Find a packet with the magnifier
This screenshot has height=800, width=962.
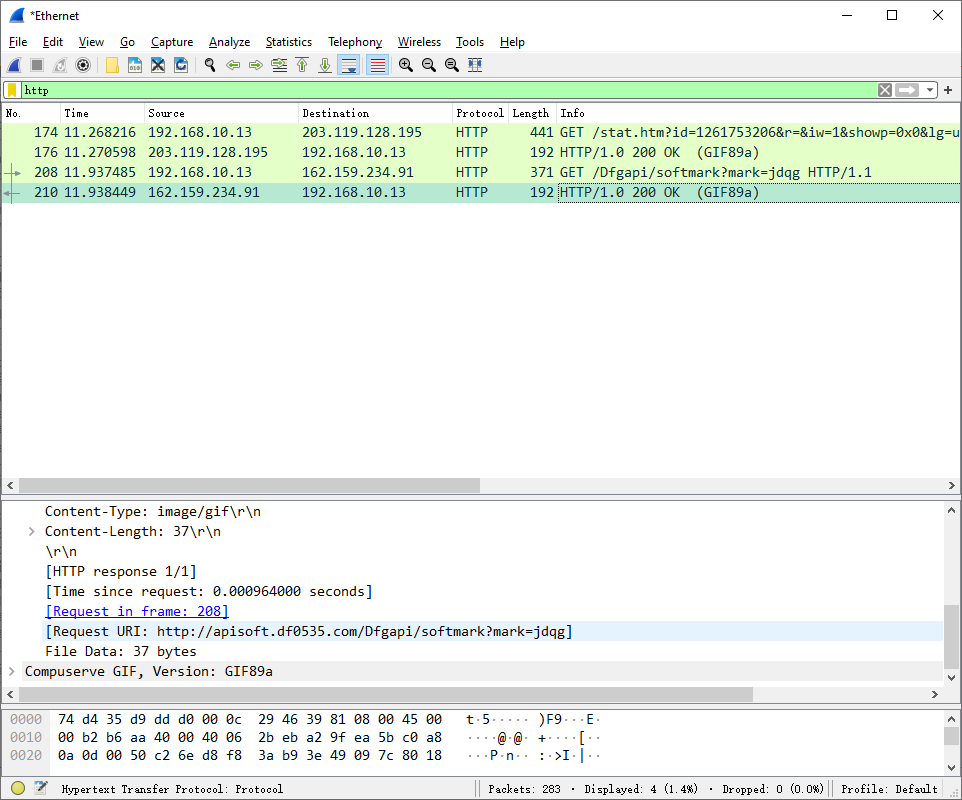point(210,65)
